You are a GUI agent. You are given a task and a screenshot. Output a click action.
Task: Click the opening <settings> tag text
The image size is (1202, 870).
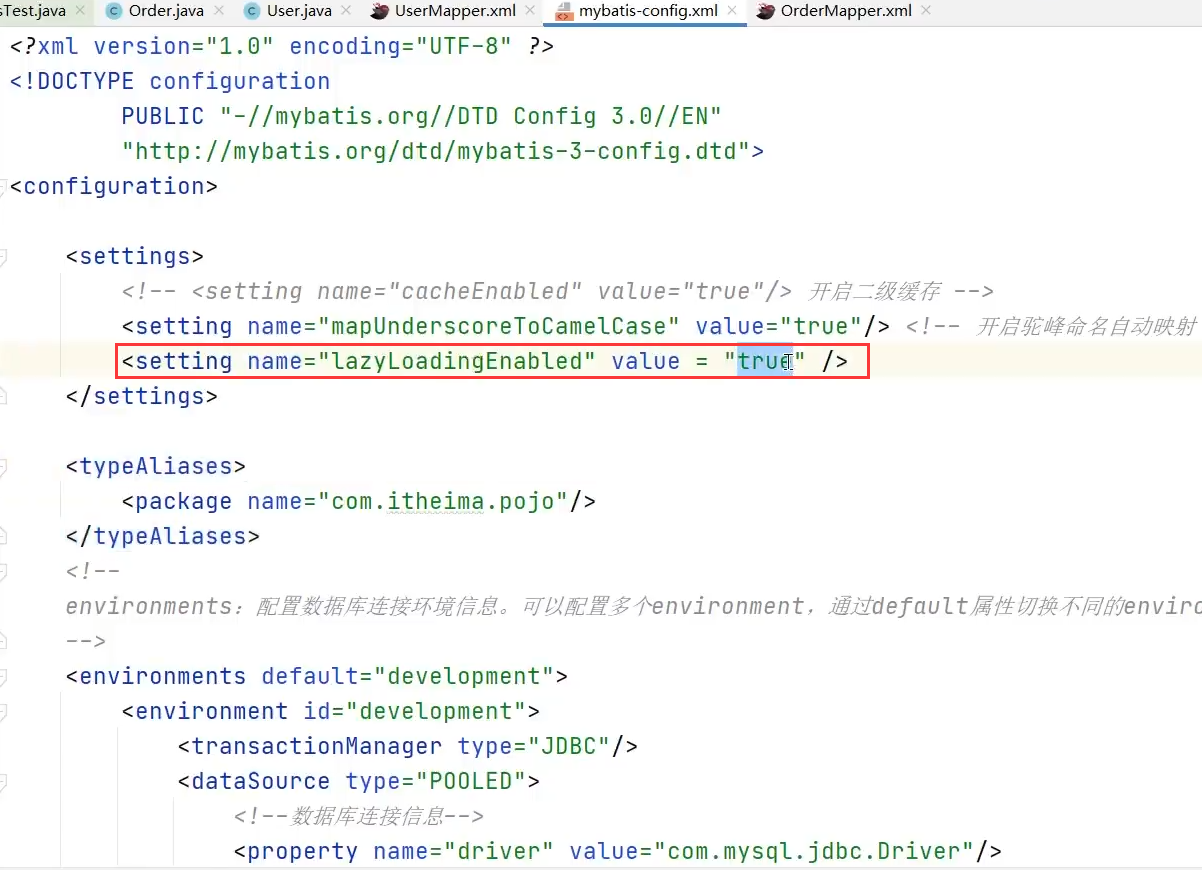(135, 256)
